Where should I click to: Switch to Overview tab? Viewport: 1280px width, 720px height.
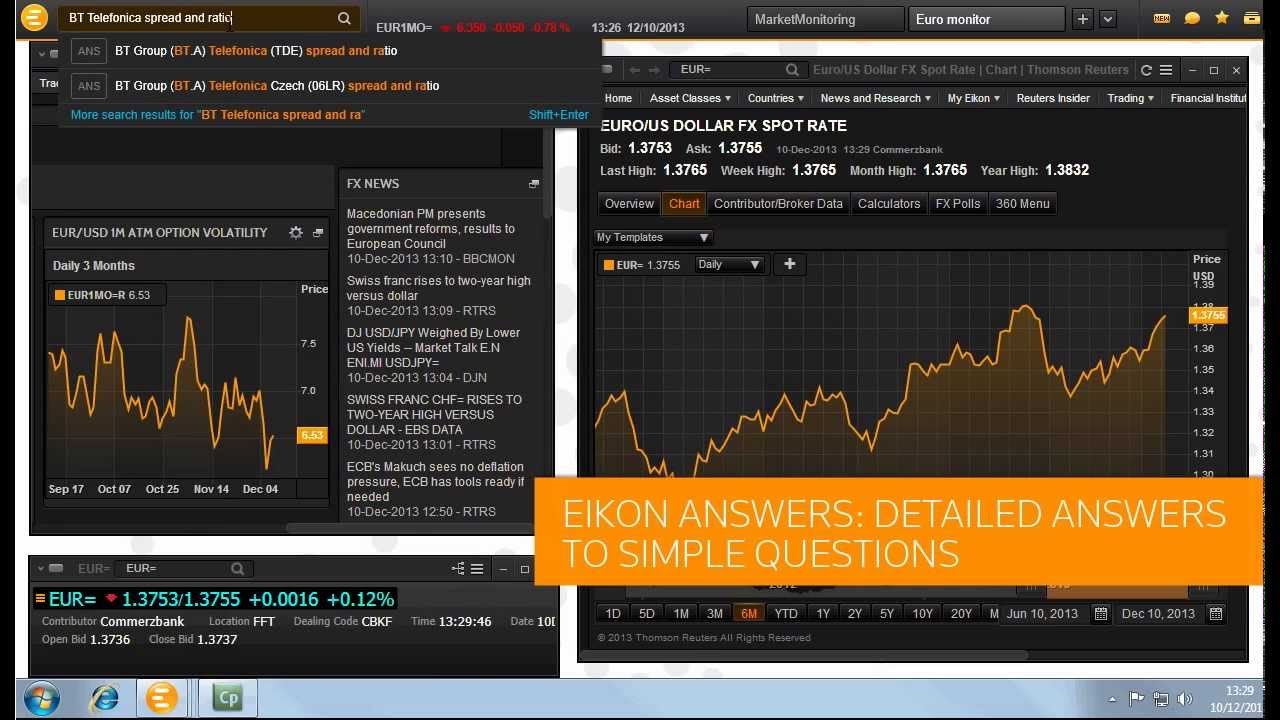click(629, 204)
